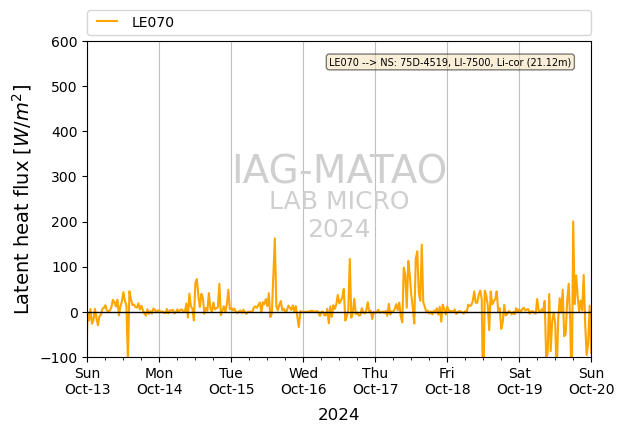Screen dimensions: 624x433
Task: Select the Sun Oct-20 x-axis label
Action: click(591, 381)
